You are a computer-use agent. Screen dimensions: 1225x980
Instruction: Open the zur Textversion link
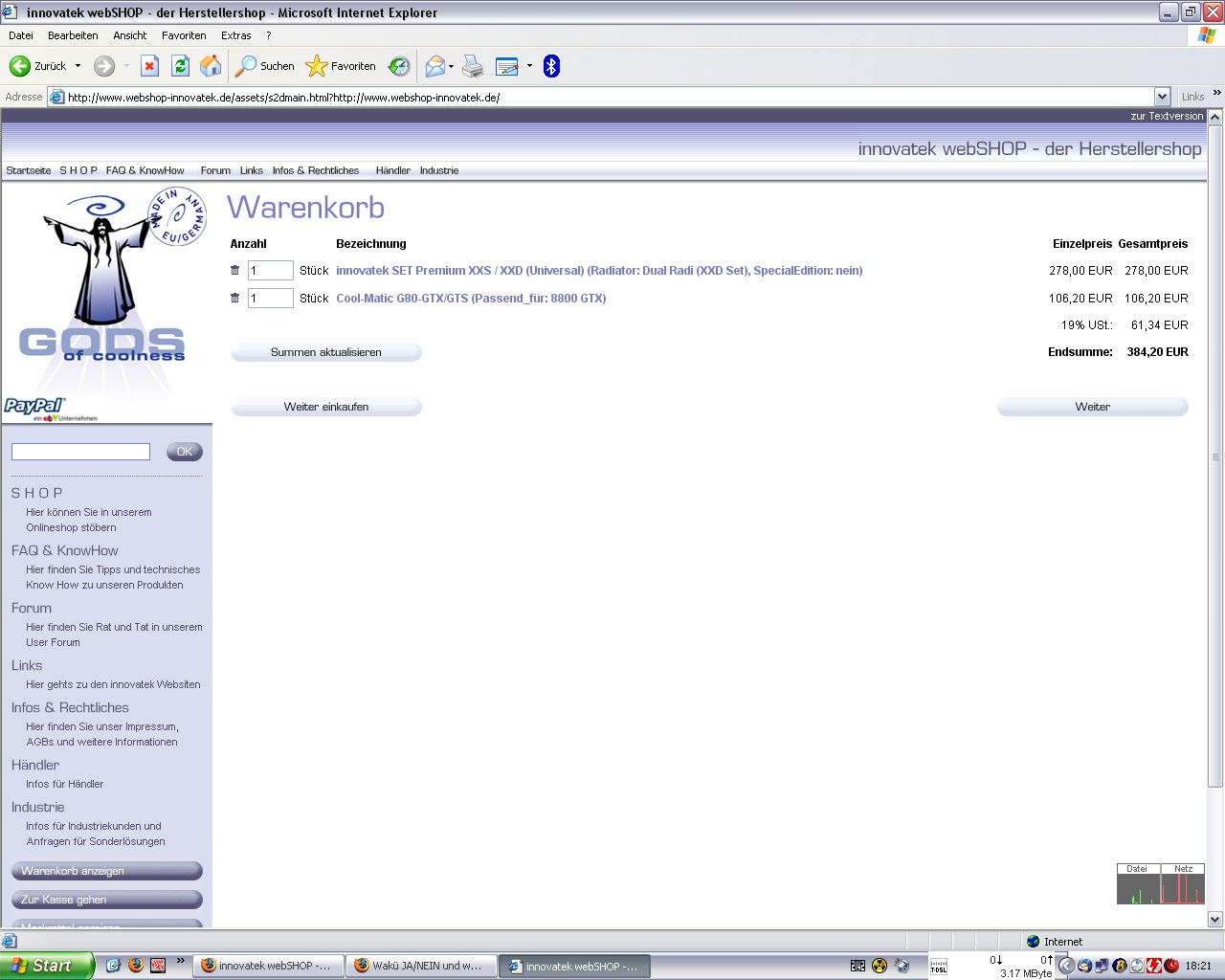coord(1167,116)
